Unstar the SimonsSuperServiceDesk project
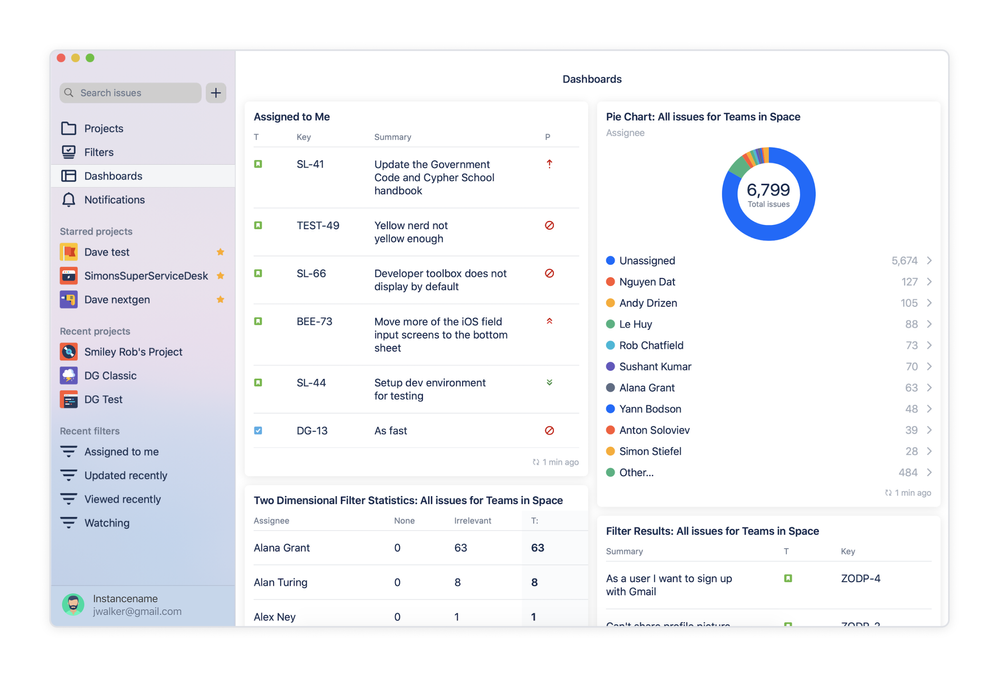Viewport: 999px width, 677px height. click(222, 276)
